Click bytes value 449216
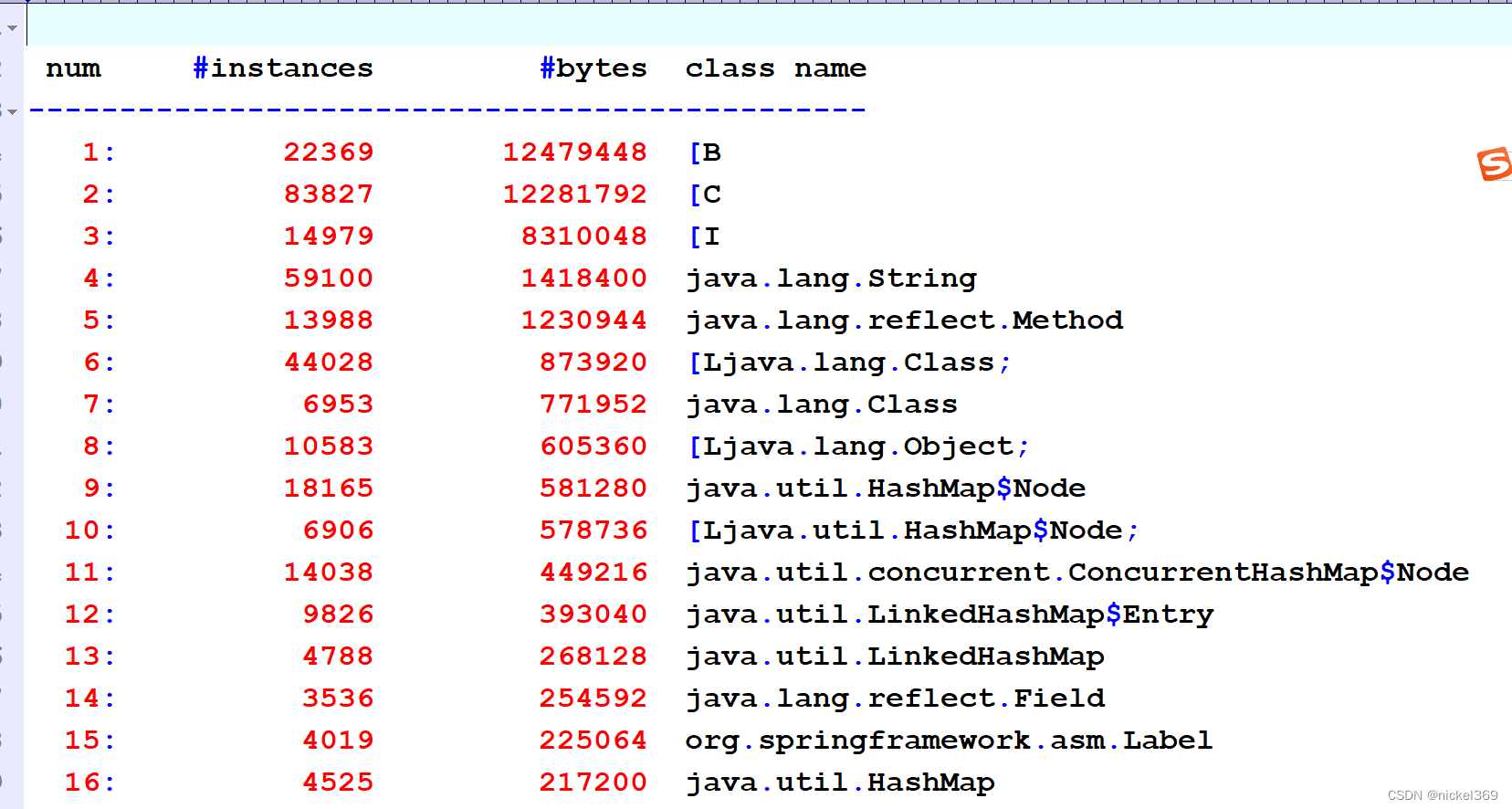The height and width of the screenshot is (809, 1512). coord(593,573)
